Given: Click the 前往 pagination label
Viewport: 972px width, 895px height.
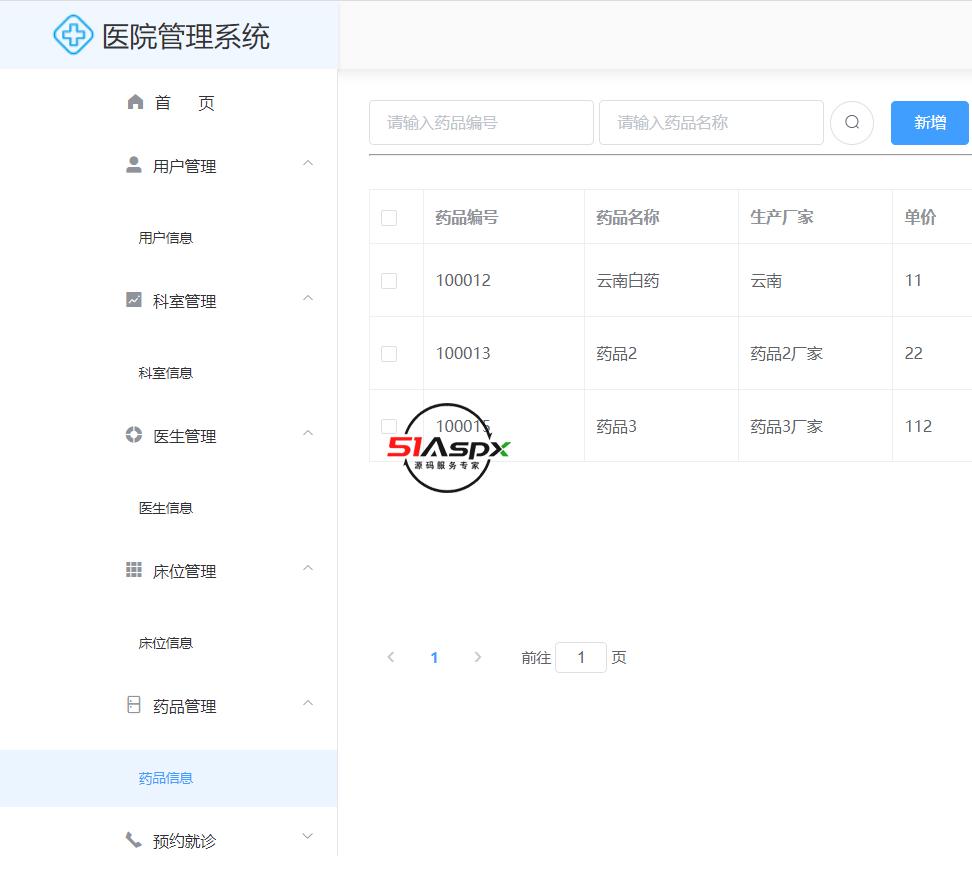Looking at the screenshot, I should pyautogui.click(x=536, y=658).
